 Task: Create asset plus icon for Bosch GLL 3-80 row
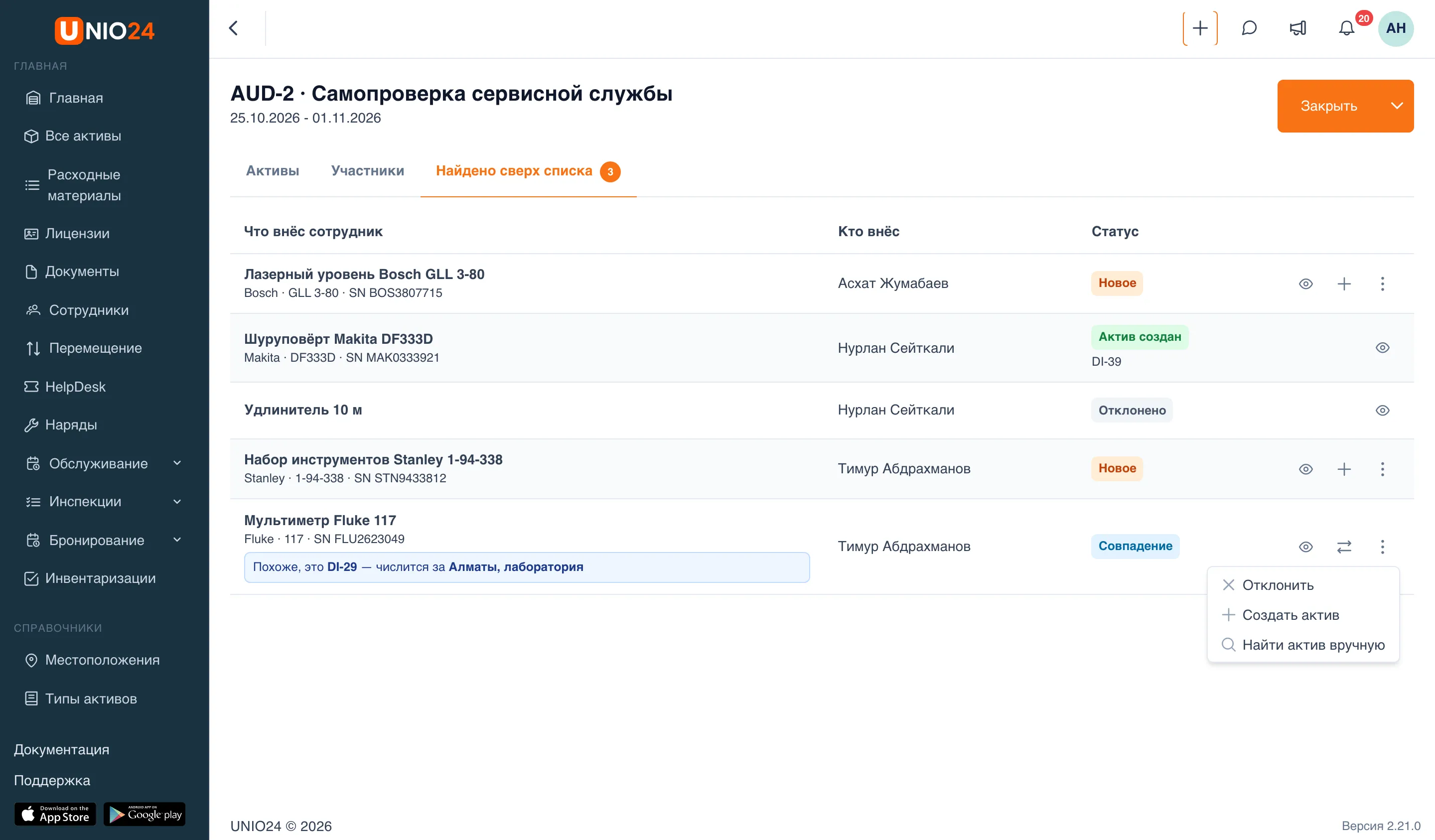click(x=1344, y=283)
